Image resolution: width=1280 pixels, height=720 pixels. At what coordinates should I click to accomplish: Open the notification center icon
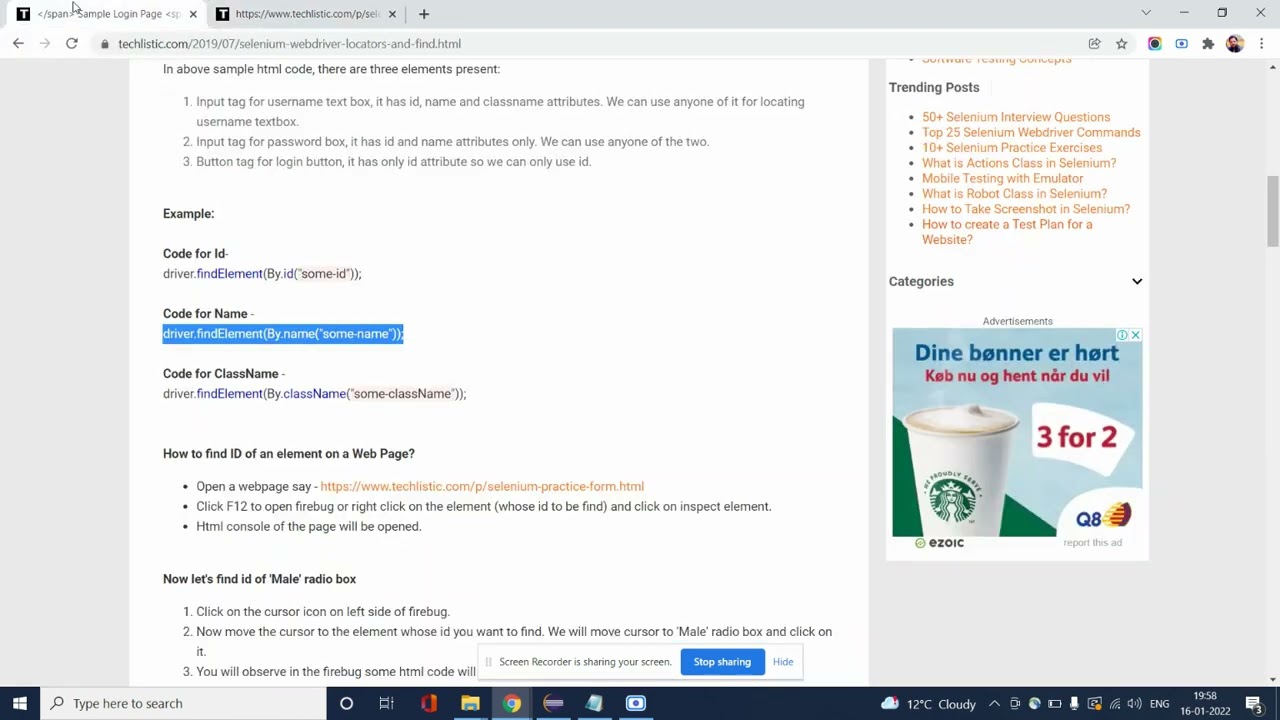click(x=1254, y=704)
